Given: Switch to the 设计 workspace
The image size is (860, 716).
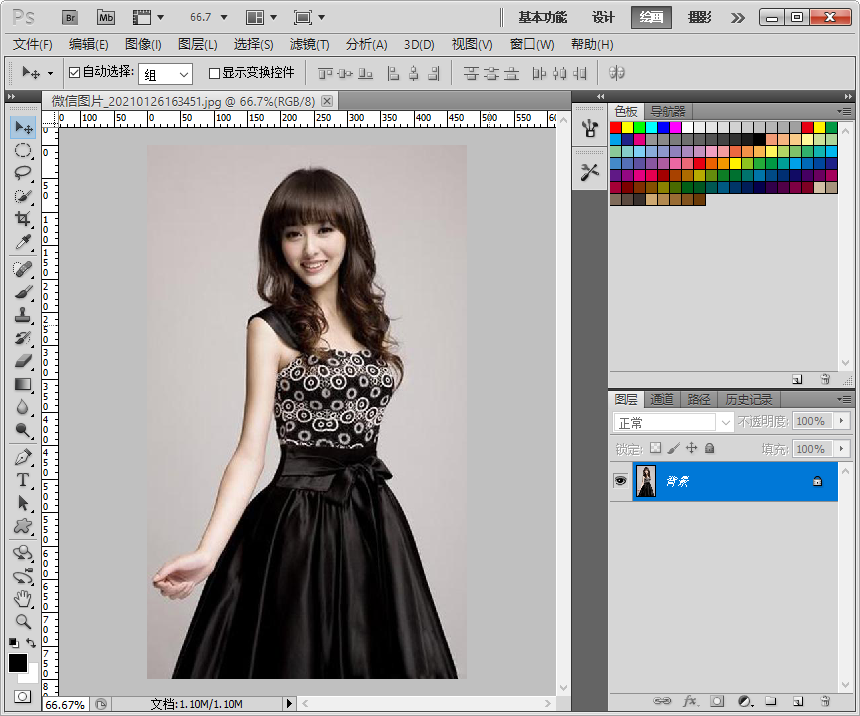Looking at the screenshot, I should point(603,18).
